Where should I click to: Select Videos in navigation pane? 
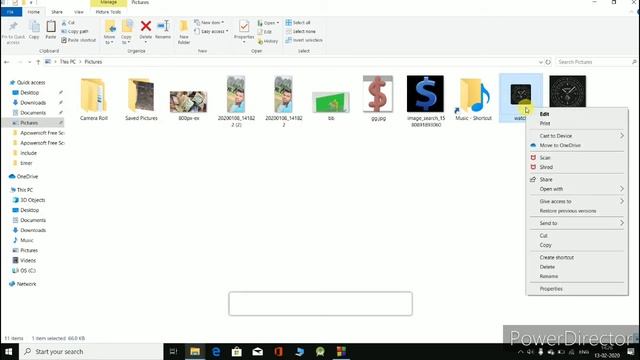[x=28, y=260]
